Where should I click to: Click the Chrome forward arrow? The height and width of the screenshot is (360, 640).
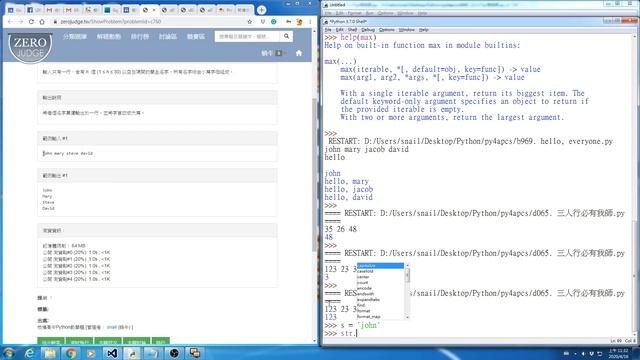(x=20, y=22)
